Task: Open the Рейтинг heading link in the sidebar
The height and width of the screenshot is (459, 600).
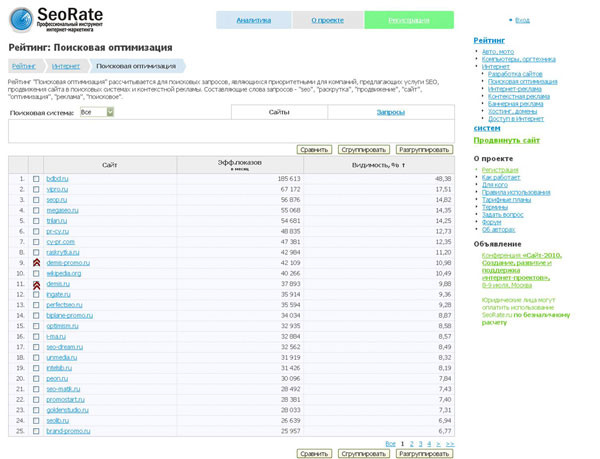Action: tap(489, 40)
